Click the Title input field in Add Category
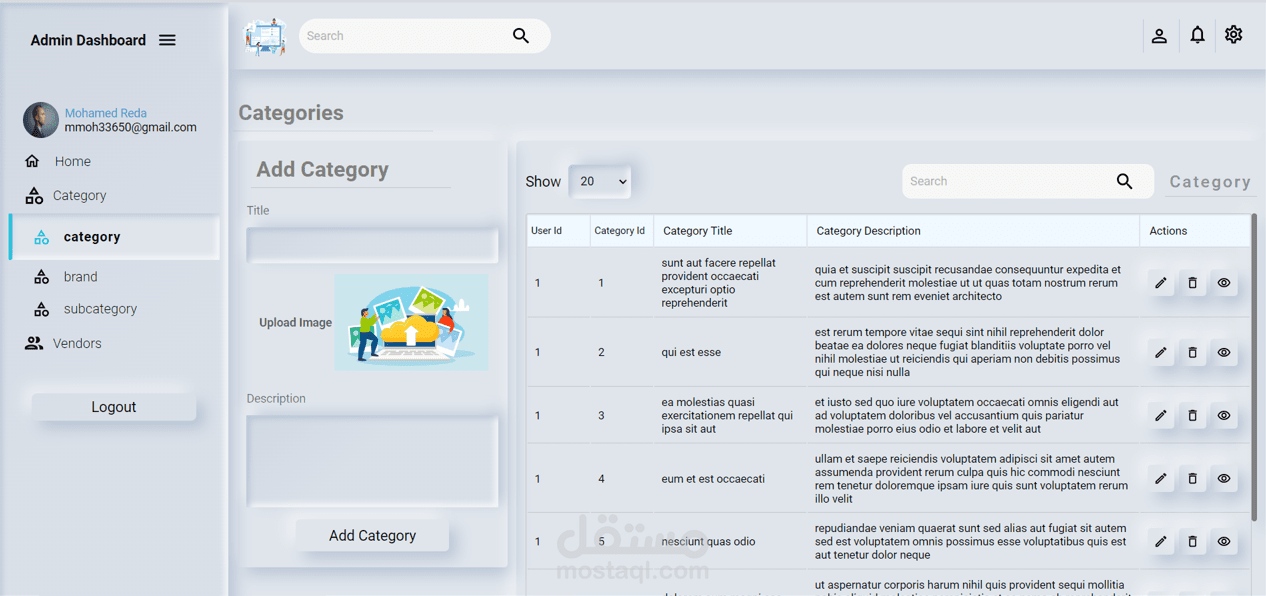 (x=371, y=245)
